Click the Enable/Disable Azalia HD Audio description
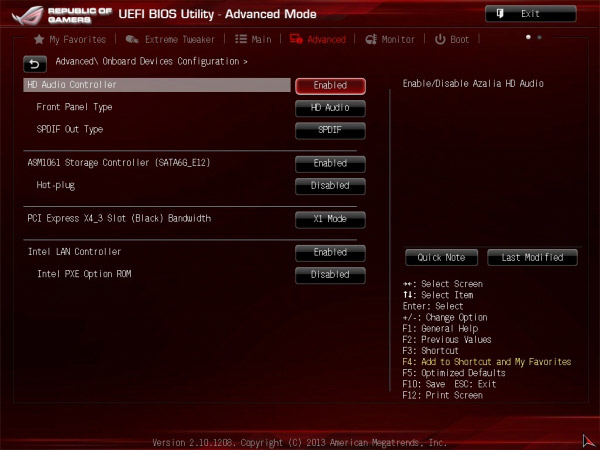 (473, 83)
